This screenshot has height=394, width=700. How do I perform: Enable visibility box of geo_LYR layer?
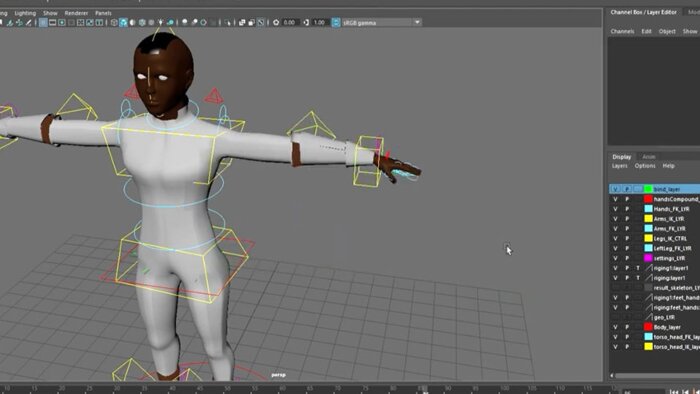point(615,317)
